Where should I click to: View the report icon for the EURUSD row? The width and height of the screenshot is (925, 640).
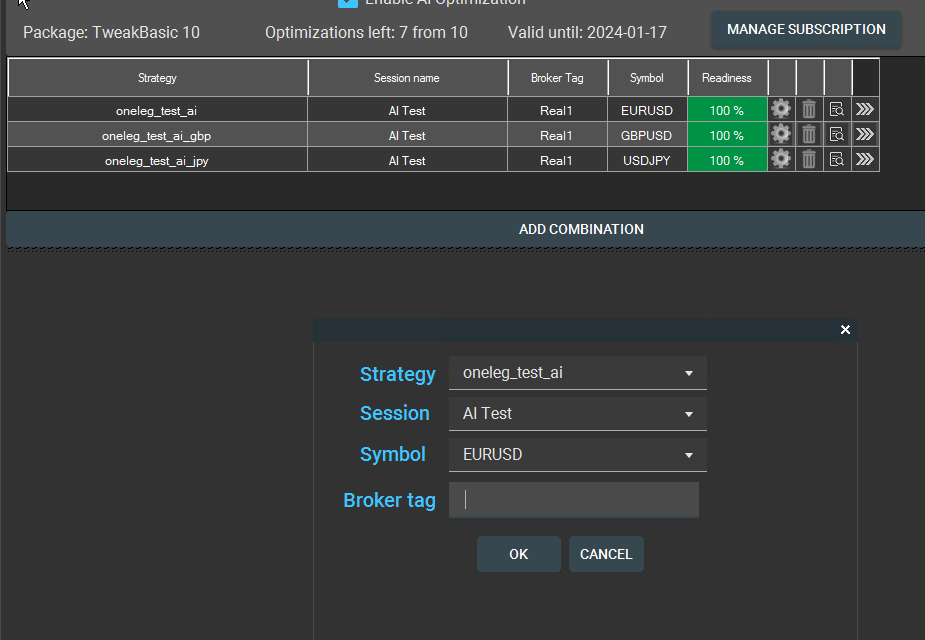pyautogui.click(x=837, y=110)
